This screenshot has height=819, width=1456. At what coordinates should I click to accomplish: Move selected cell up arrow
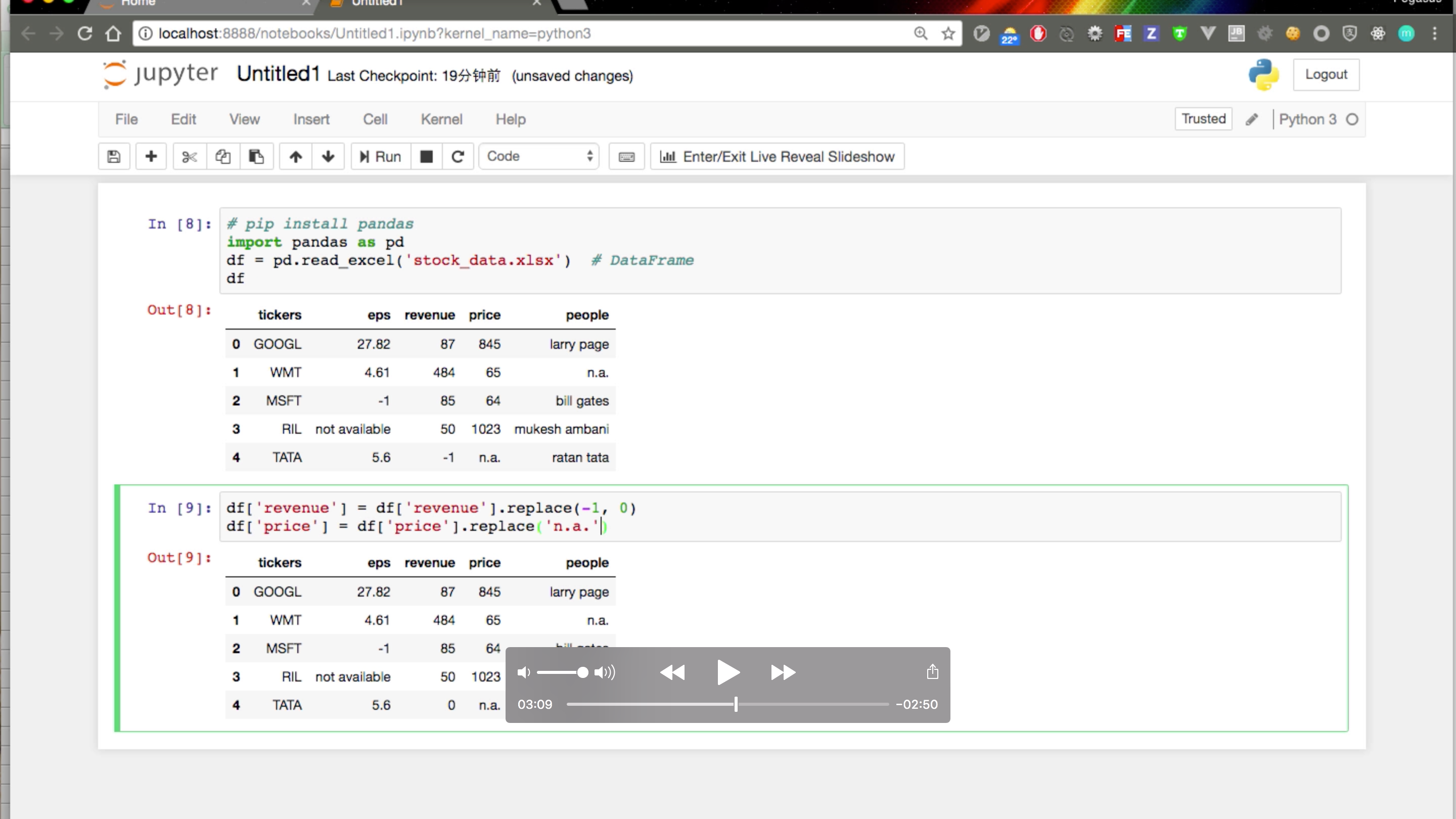[x=296, y=157]
